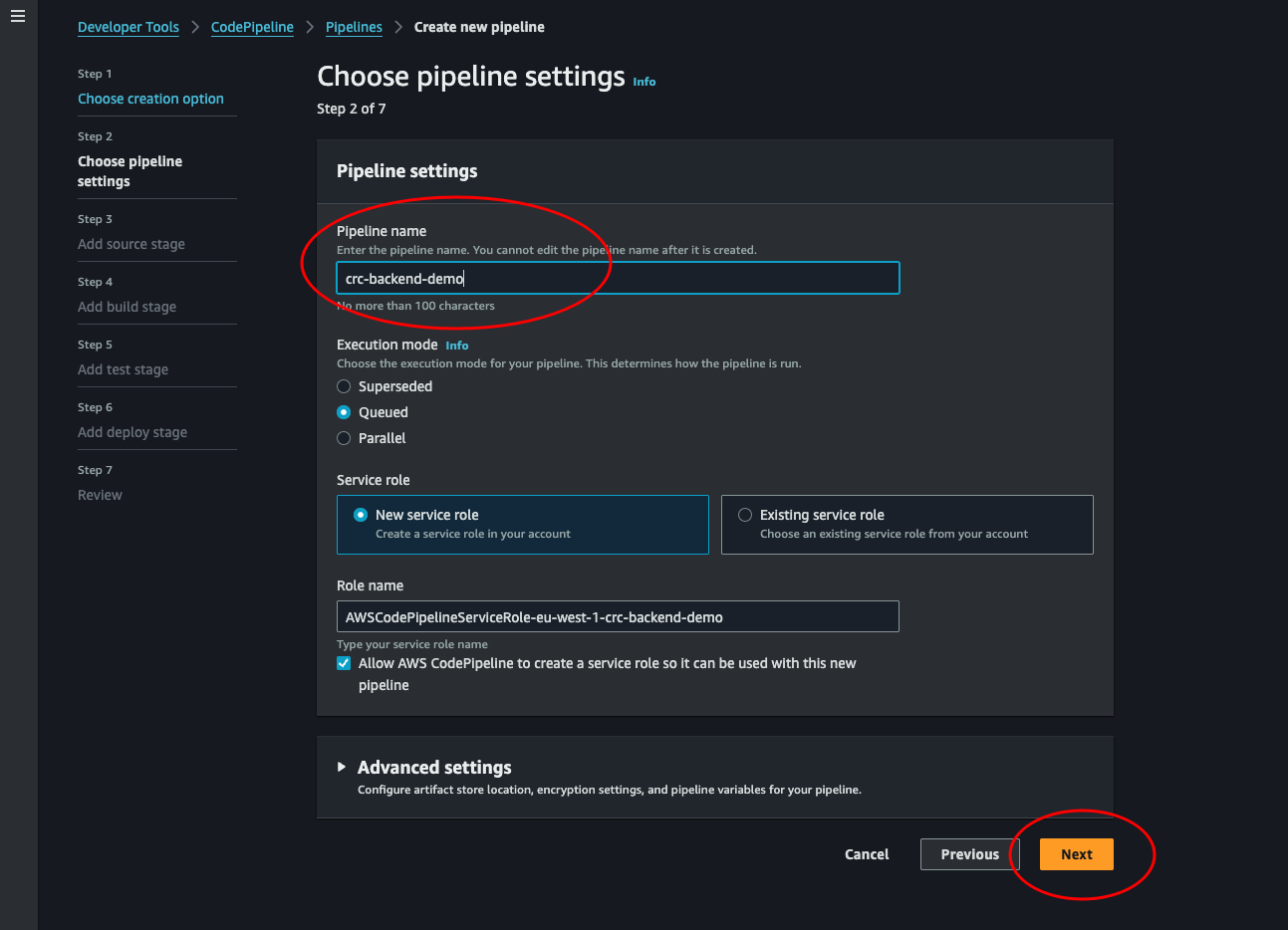Select the Parallel execution mode
This screenshot has height=930, width=1288.
point(344,438)
